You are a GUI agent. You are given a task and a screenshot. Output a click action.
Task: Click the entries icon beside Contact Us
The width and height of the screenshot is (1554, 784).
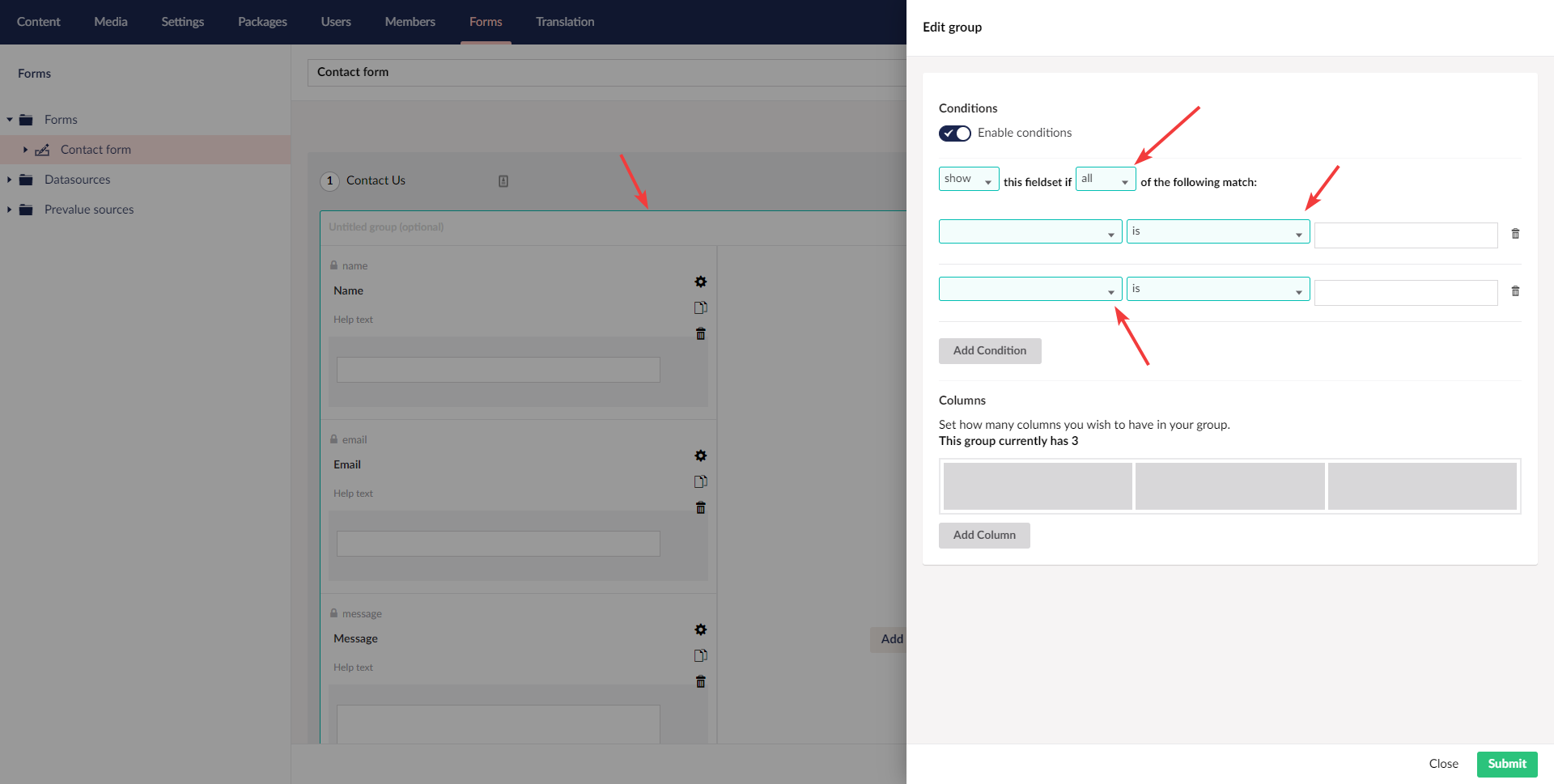point(503,180)
